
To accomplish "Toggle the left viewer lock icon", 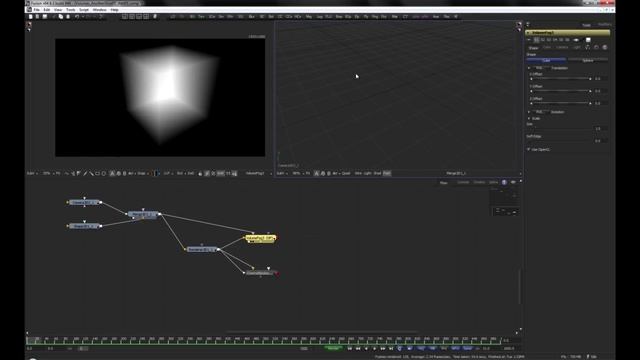I will click(200, 173).
